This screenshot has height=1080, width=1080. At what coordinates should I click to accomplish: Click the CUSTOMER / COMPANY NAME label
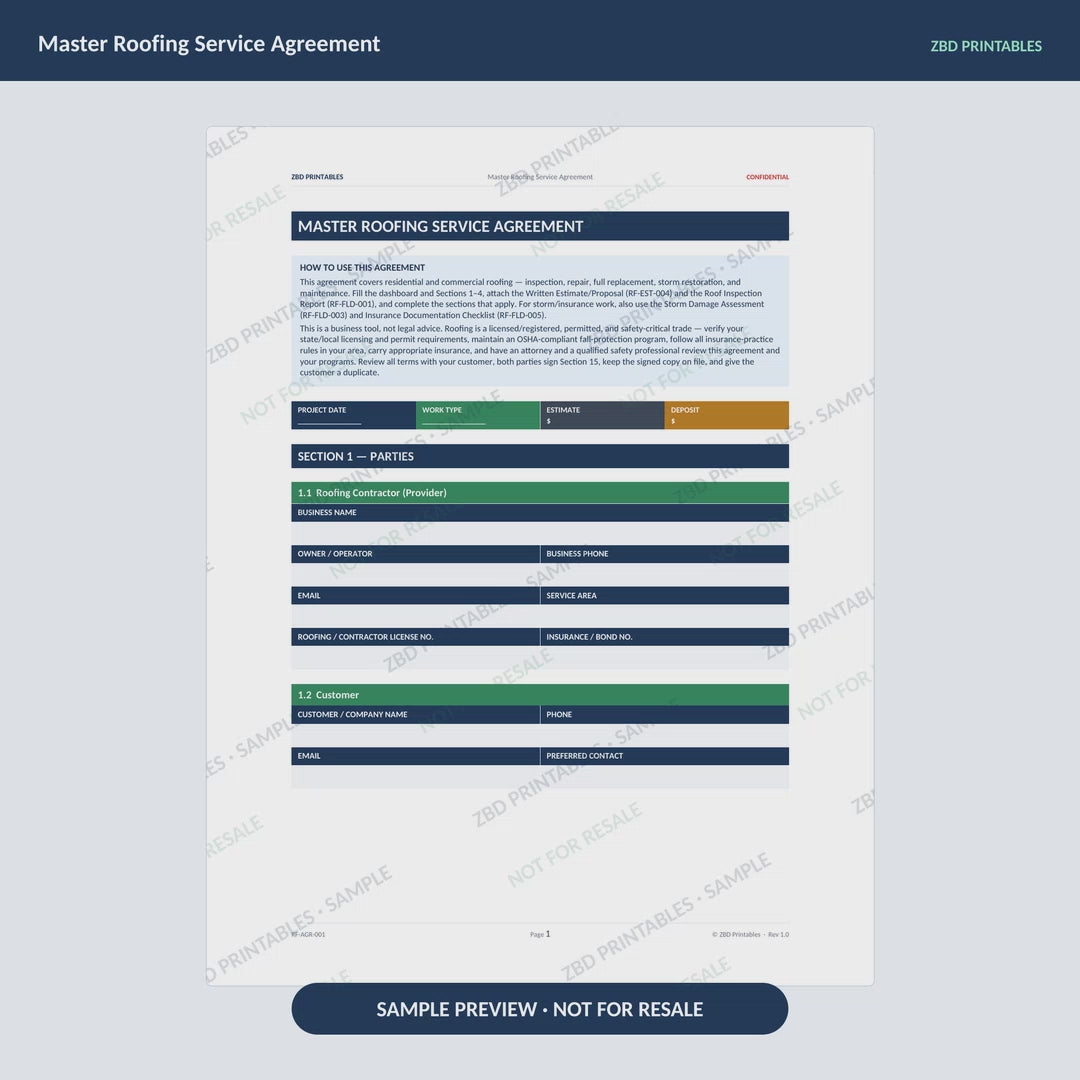click(353, 714)
